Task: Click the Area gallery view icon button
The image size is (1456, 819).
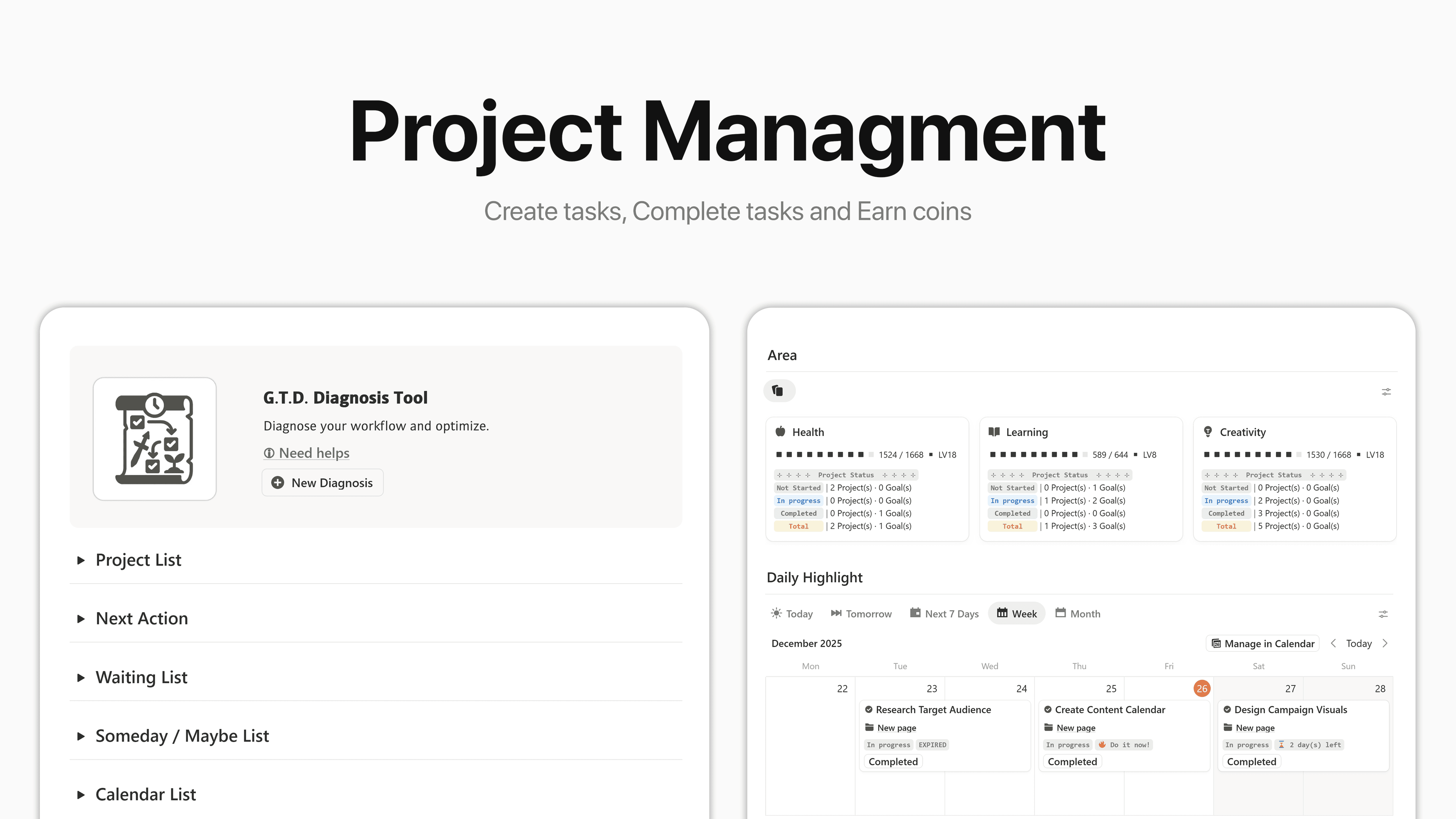Action: (x=778, y=391)
